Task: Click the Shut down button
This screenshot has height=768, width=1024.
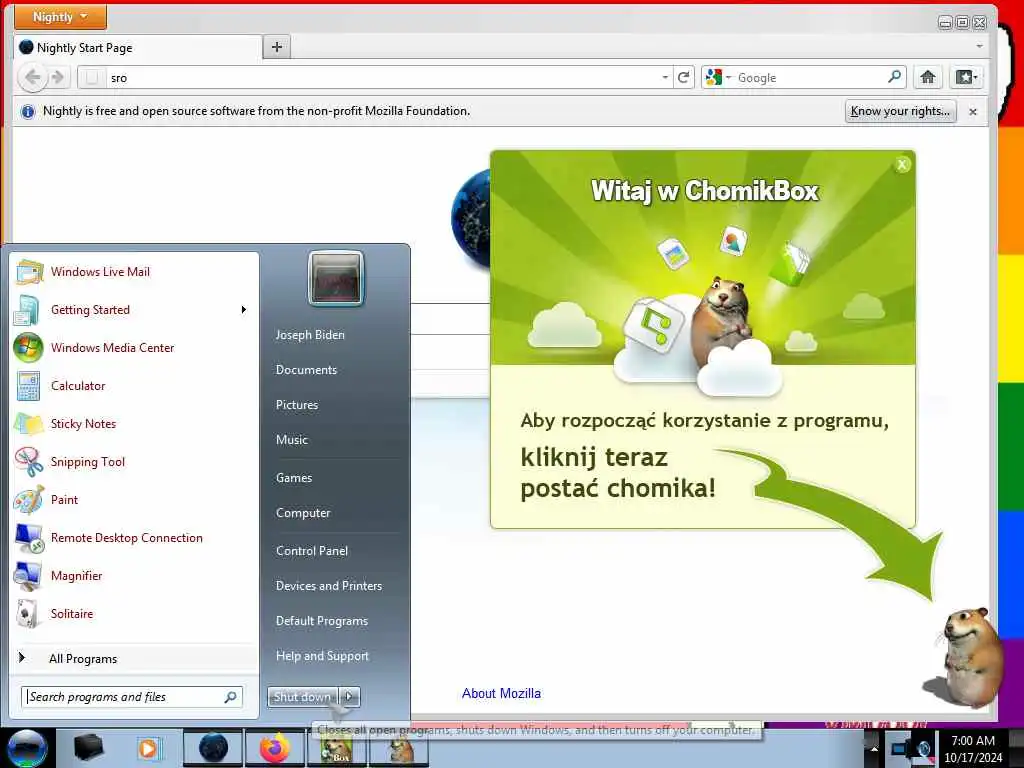Action: [x=303, y=697]
